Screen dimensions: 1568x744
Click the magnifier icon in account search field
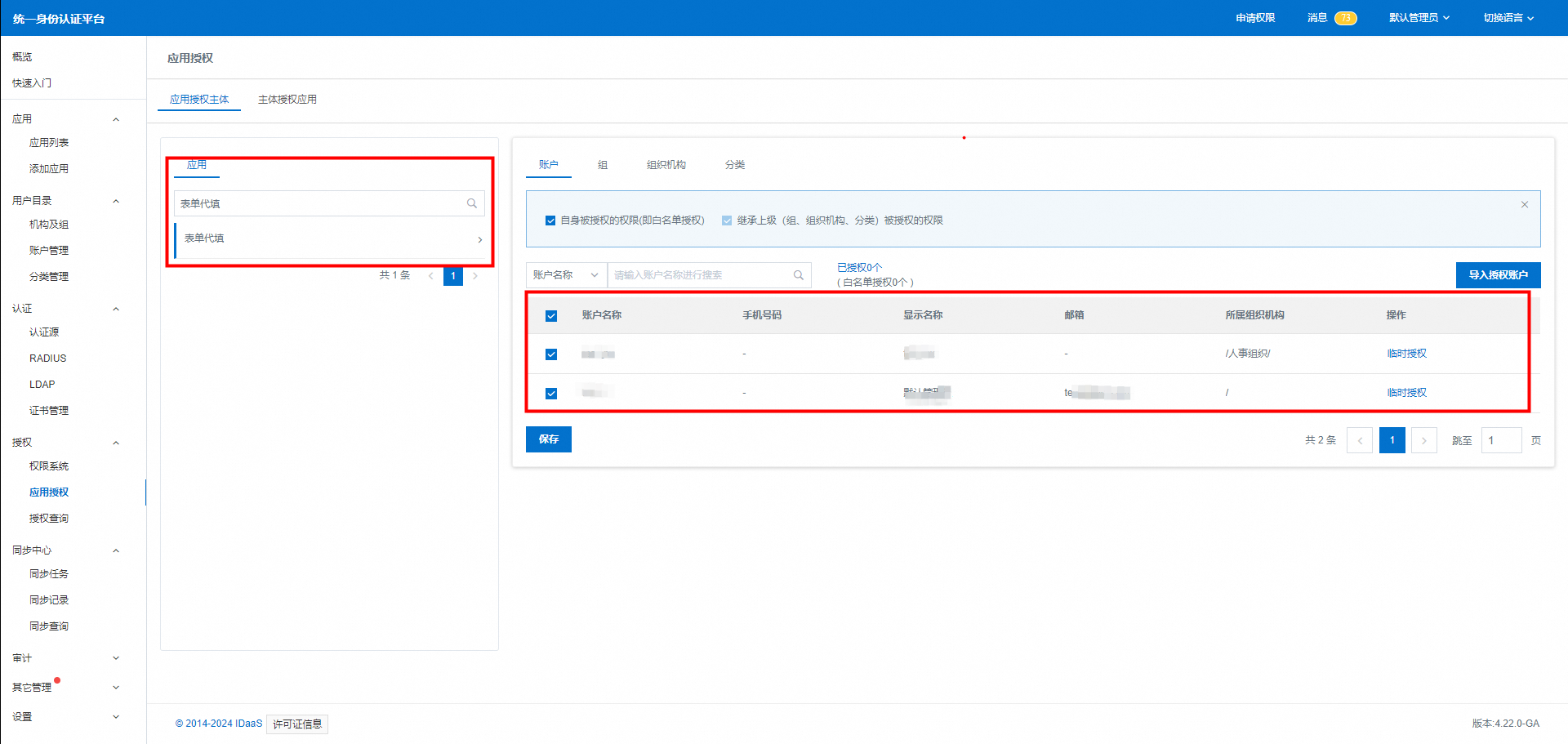(798, 275)
